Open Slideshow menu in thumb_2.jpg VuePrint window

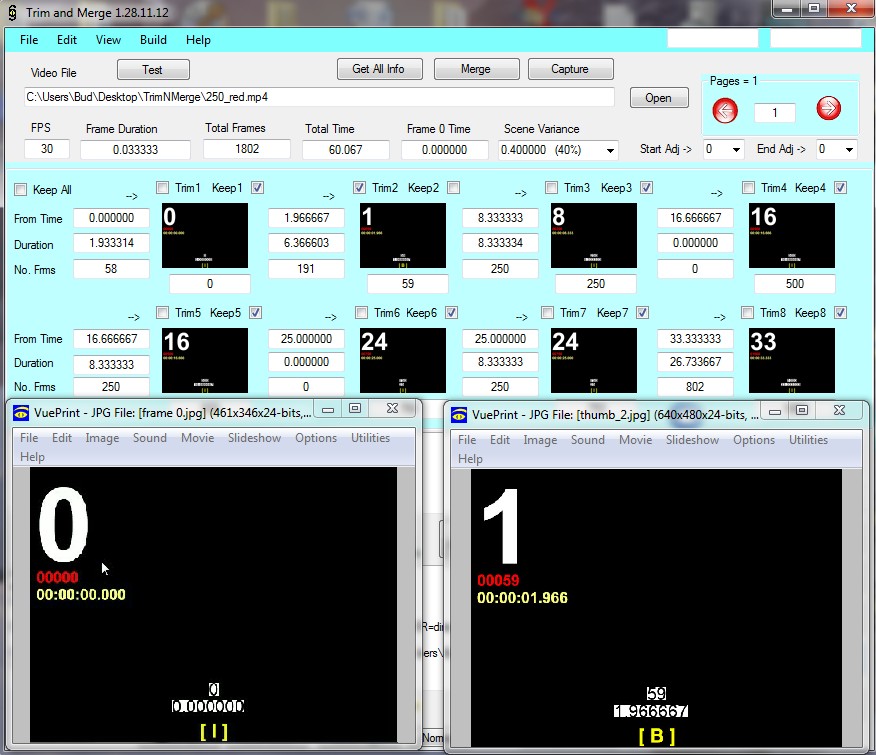[x=692, y=440]
